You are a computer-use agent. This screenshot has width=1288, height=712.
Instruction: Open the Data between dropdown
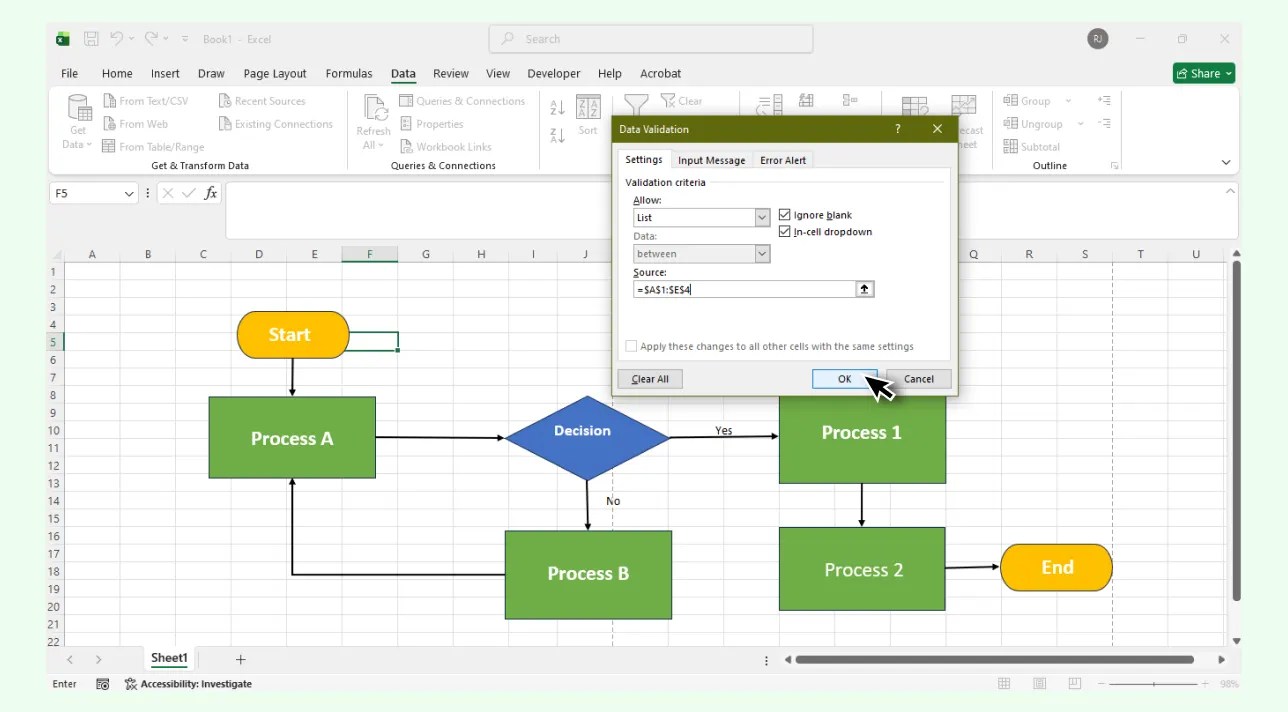click(762, 254)
